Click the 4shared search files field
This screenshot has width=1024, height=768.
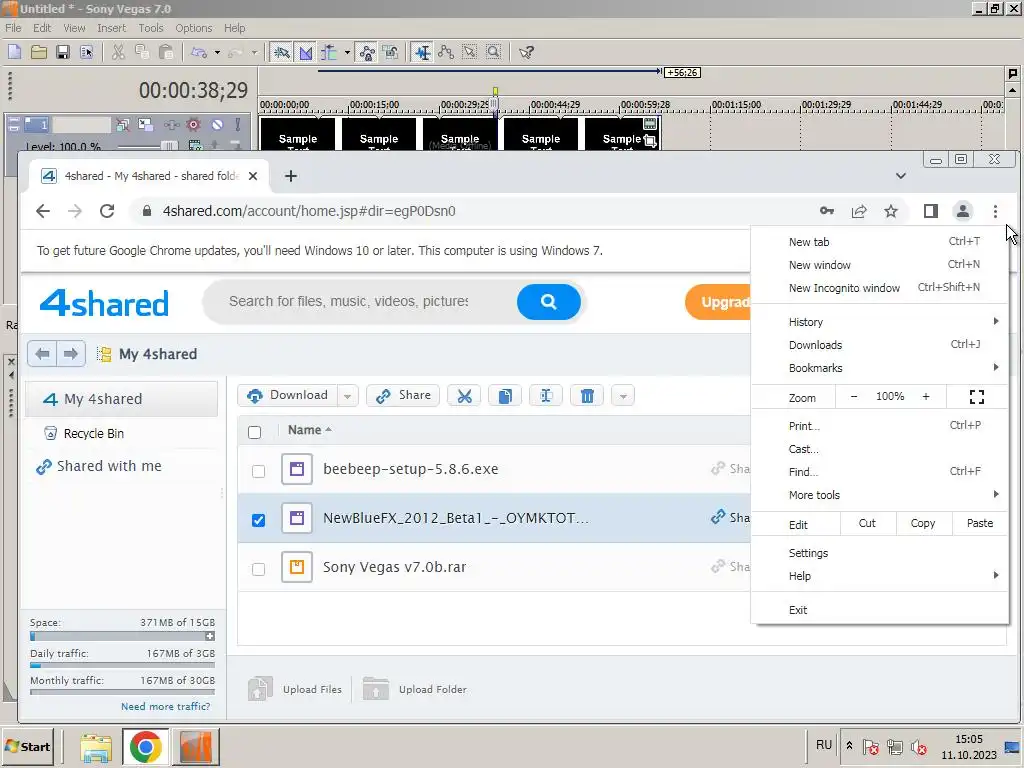click(x=359, y=301)
